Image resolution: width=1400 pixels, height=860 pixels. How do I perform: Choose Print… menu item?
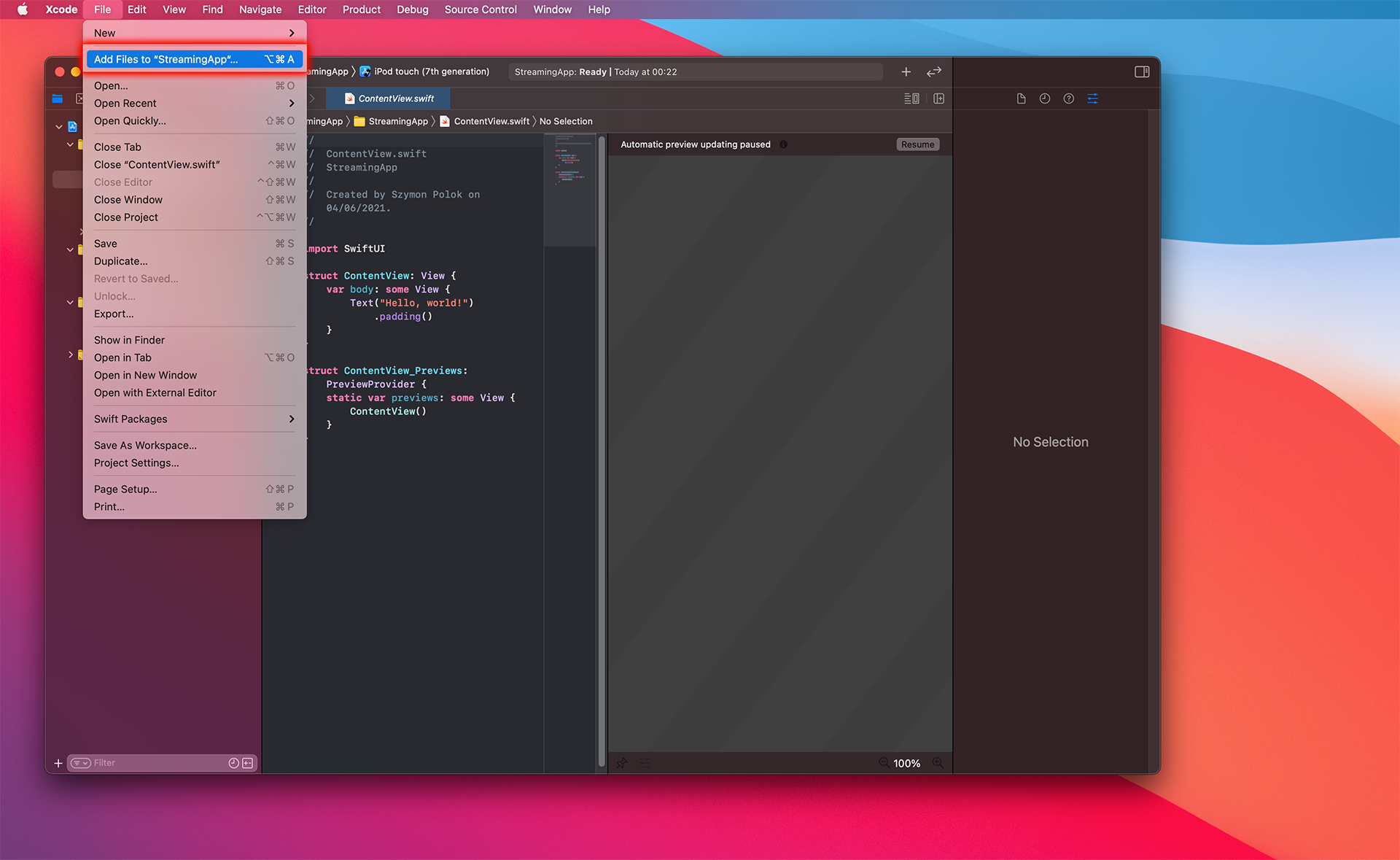pos(195,506)
